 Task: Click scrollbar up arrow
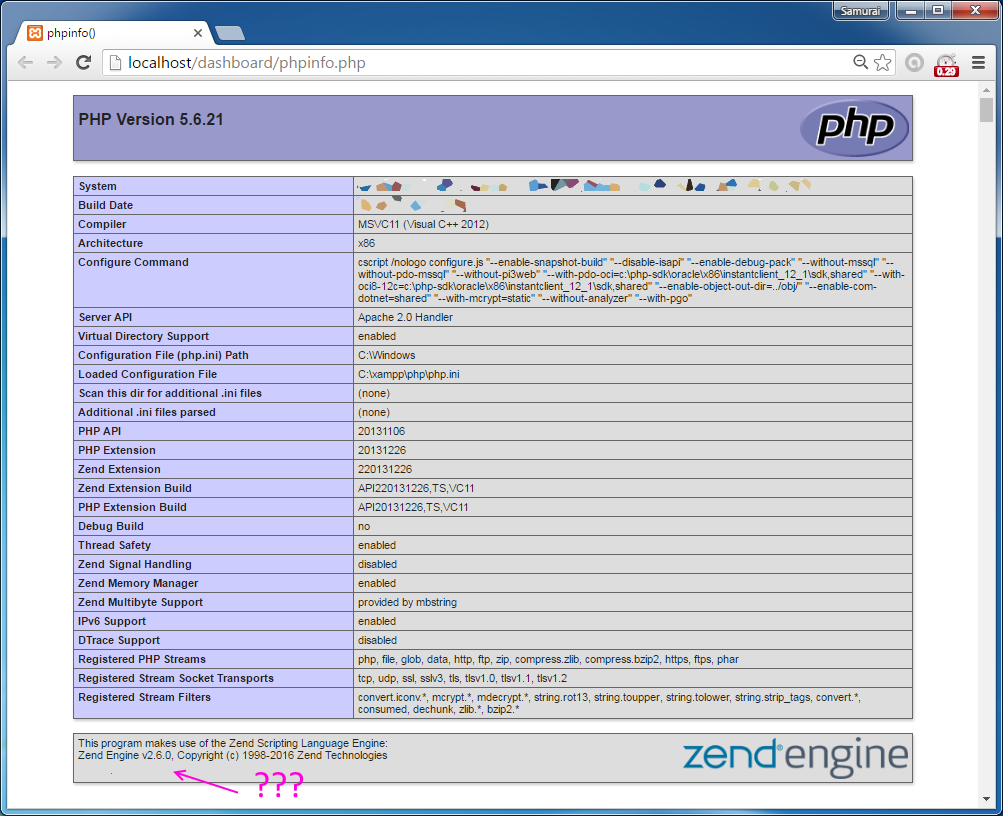tap(986, 91)
